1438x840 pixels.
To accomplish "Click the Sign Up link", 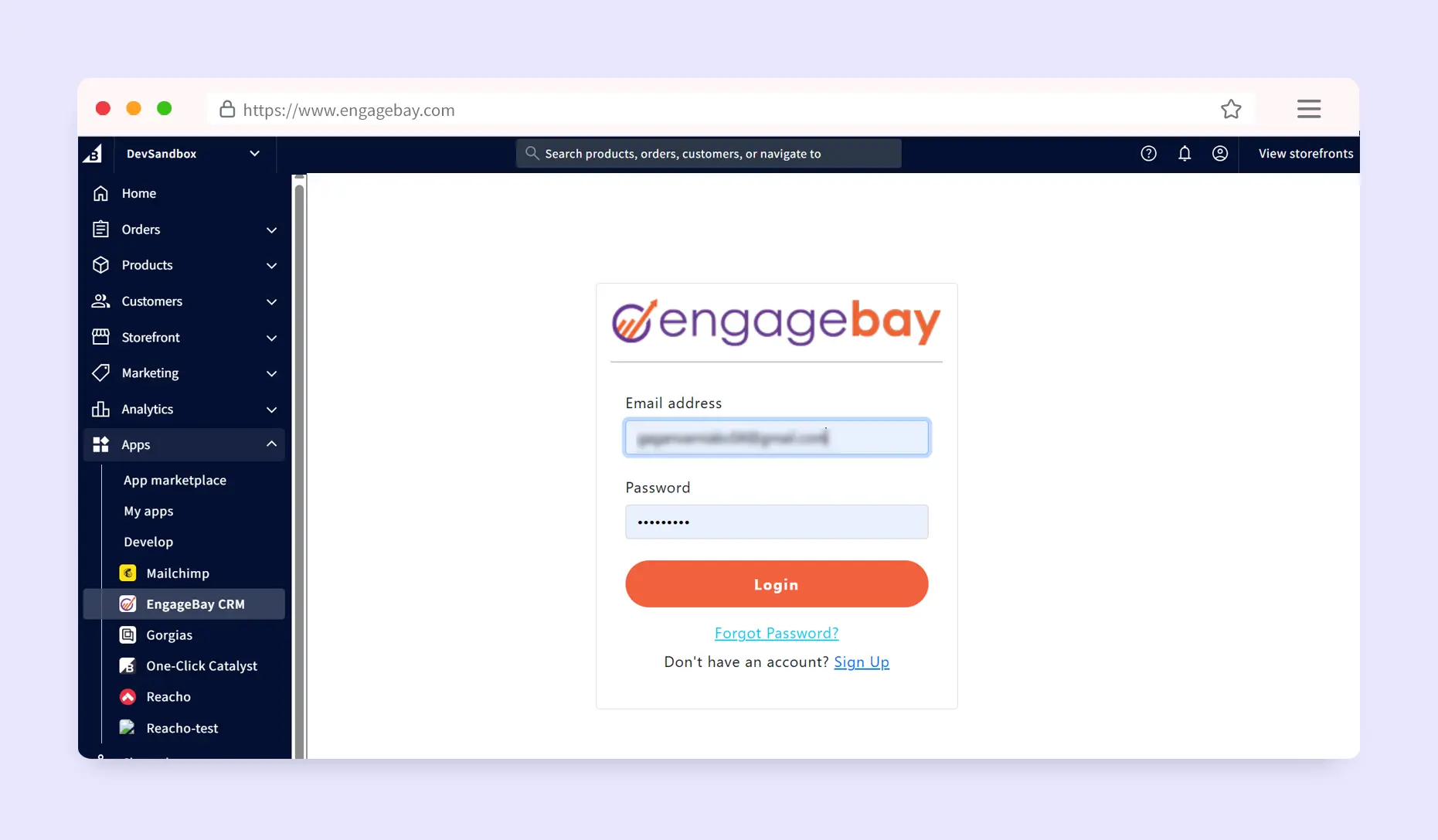I will coord(861,662).
